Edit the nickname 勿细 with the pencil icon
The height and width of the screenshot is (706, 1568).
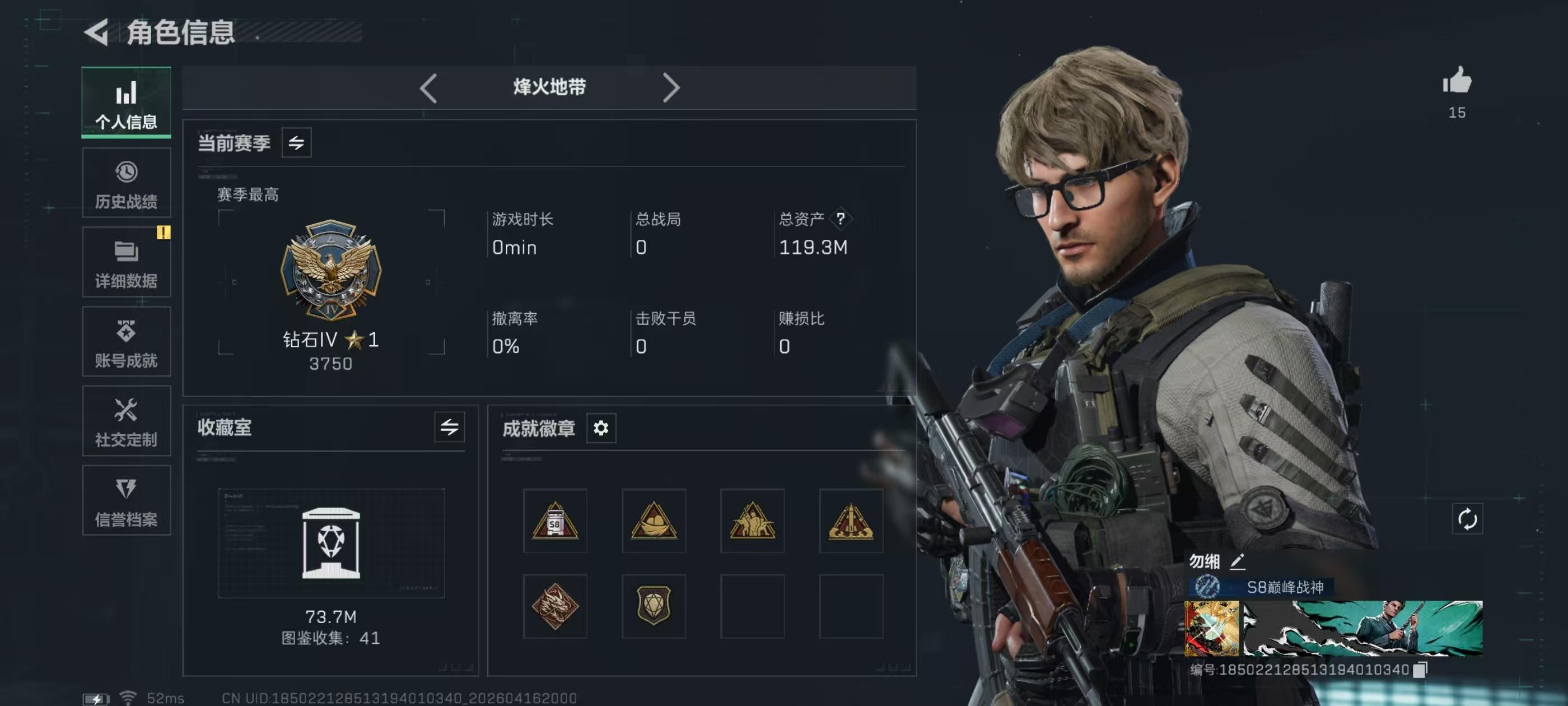[x=1238, y=561]
